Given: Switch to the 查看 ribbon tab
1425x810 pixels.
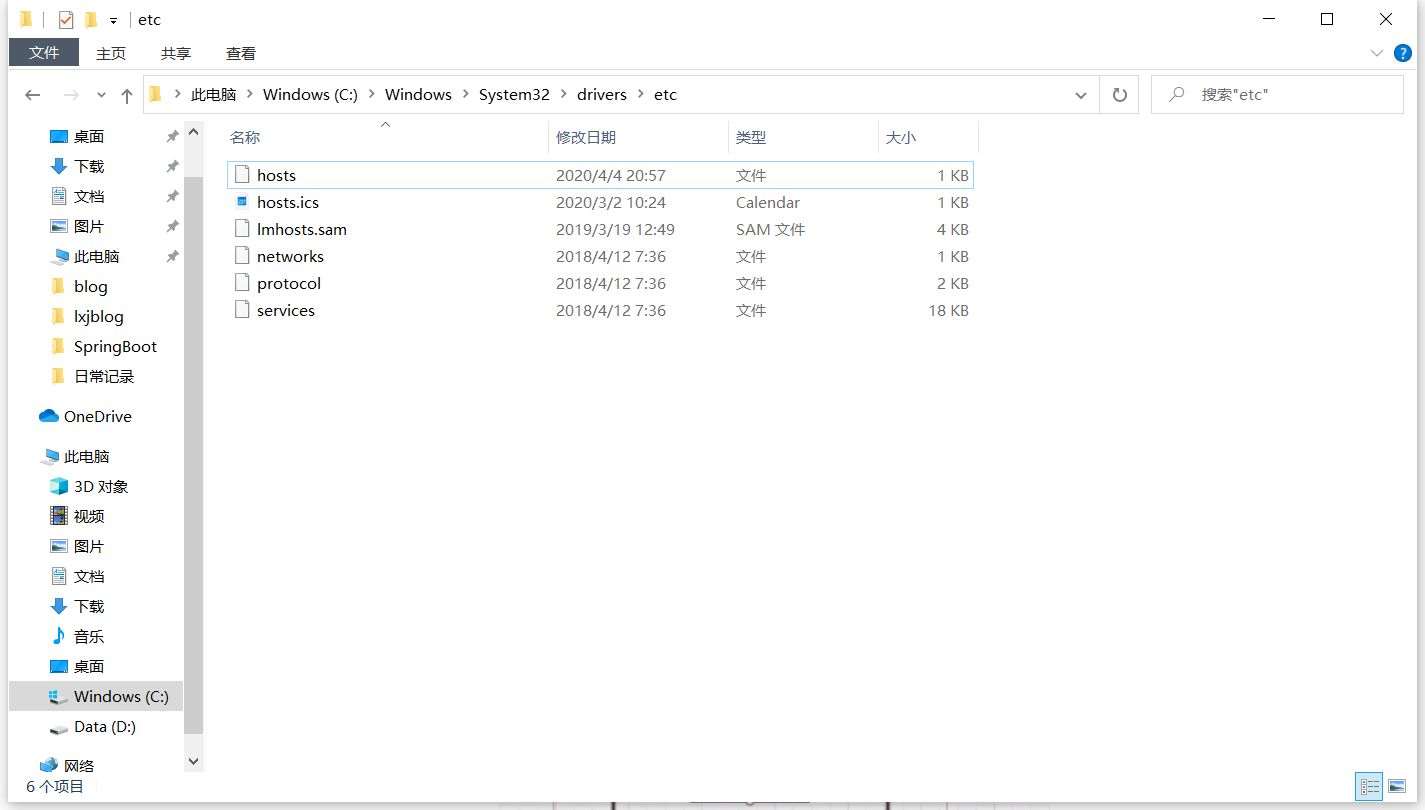Looking at the screenshot, I should point(240,53).
